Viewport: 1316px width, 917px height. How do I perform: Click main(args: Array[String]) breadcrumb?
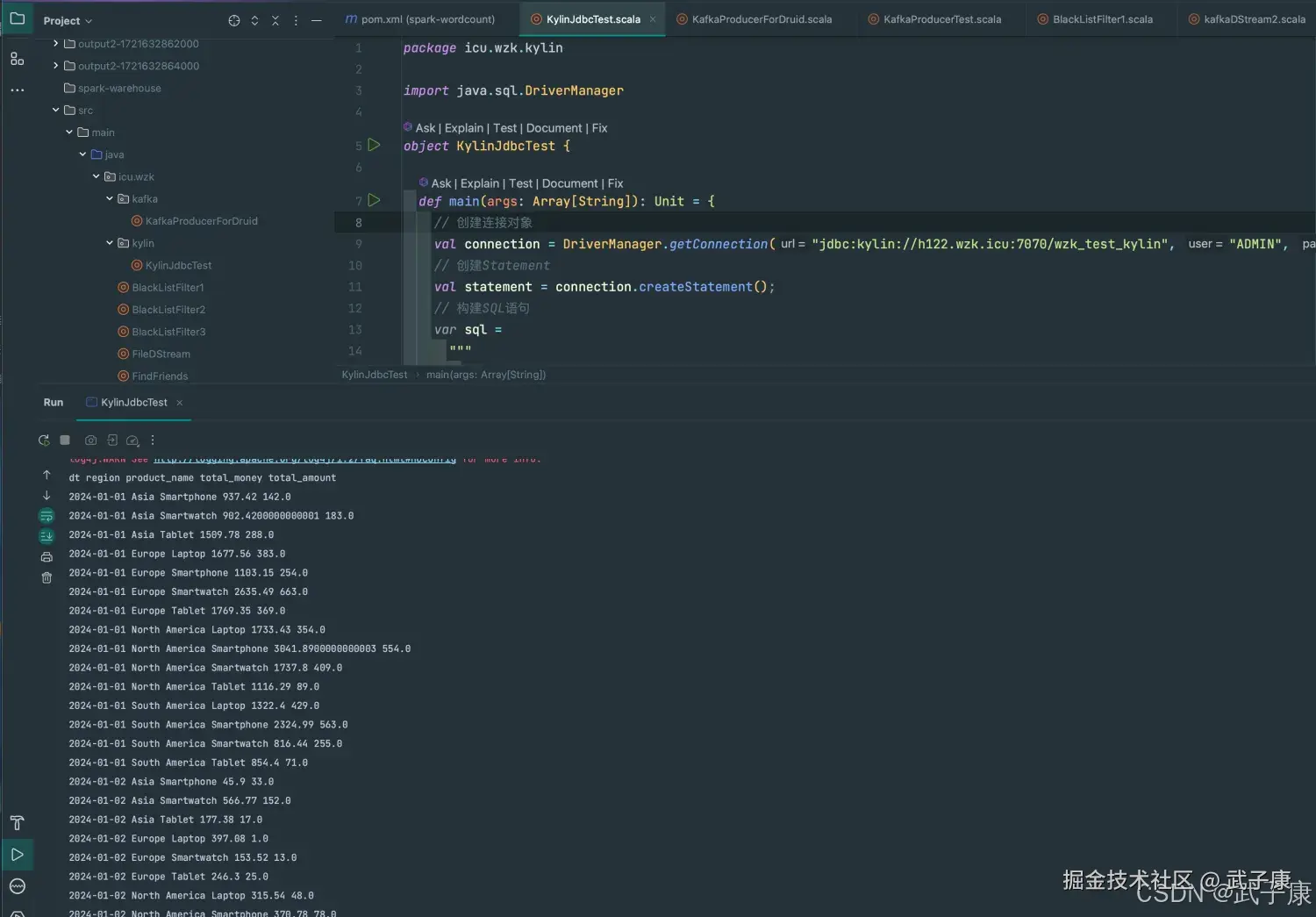[486, 375]
